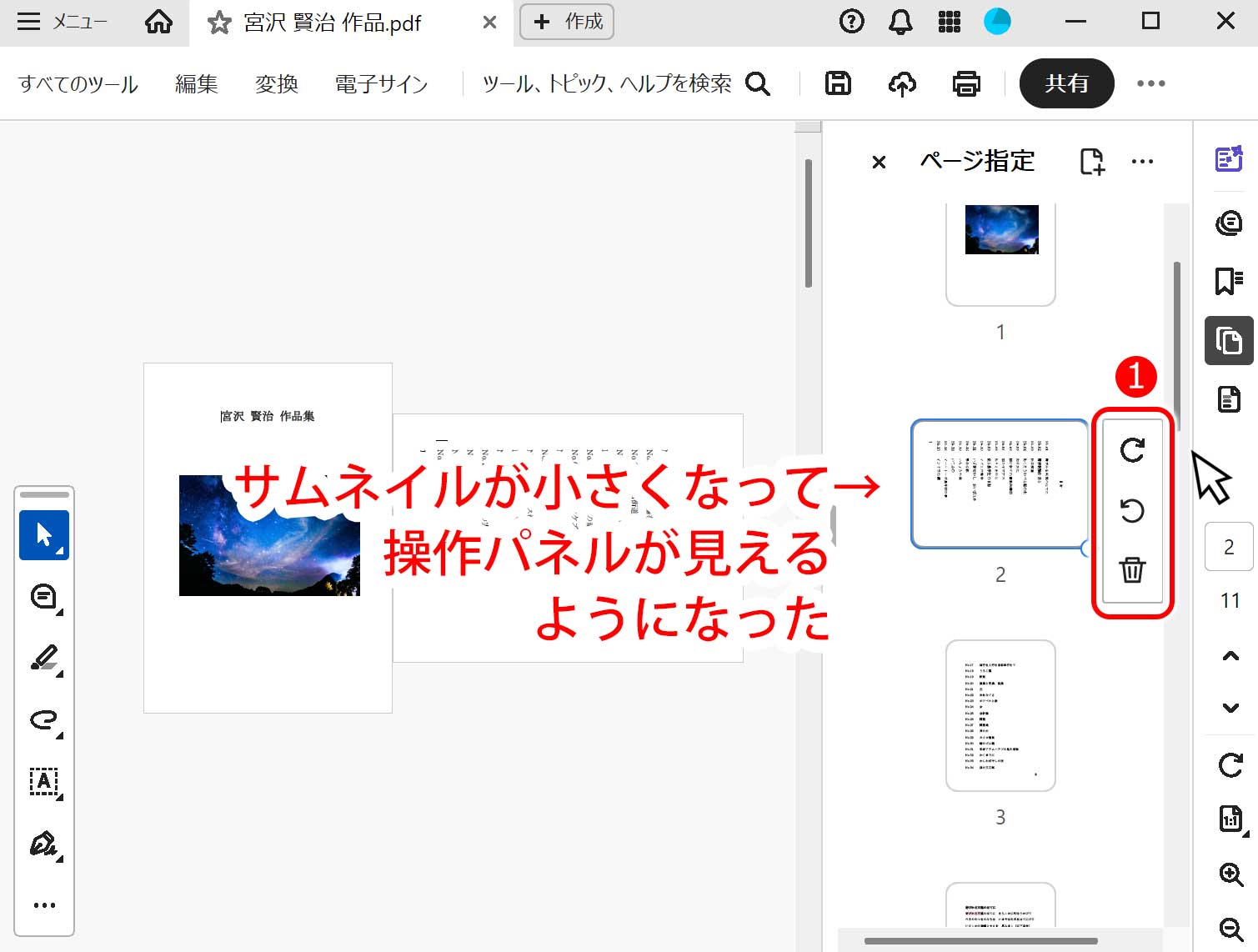
Task: Go to next page with down chevron
Action: point(1230,708)
